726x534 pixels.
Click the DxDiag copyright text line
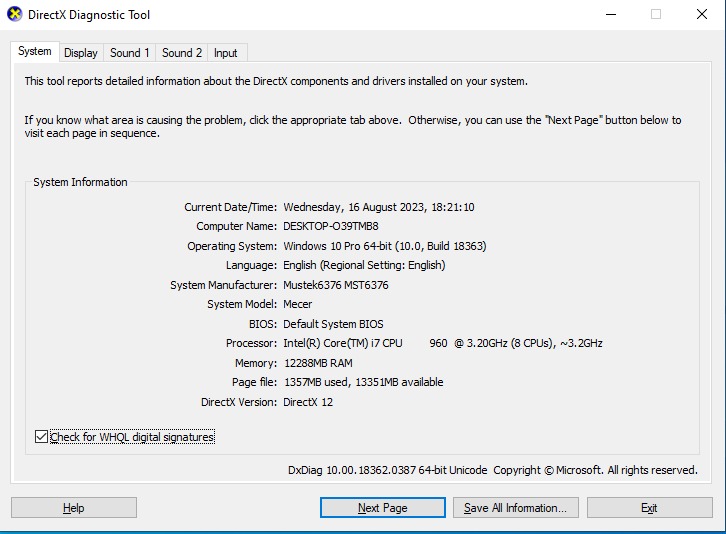[x=492, y=470]
